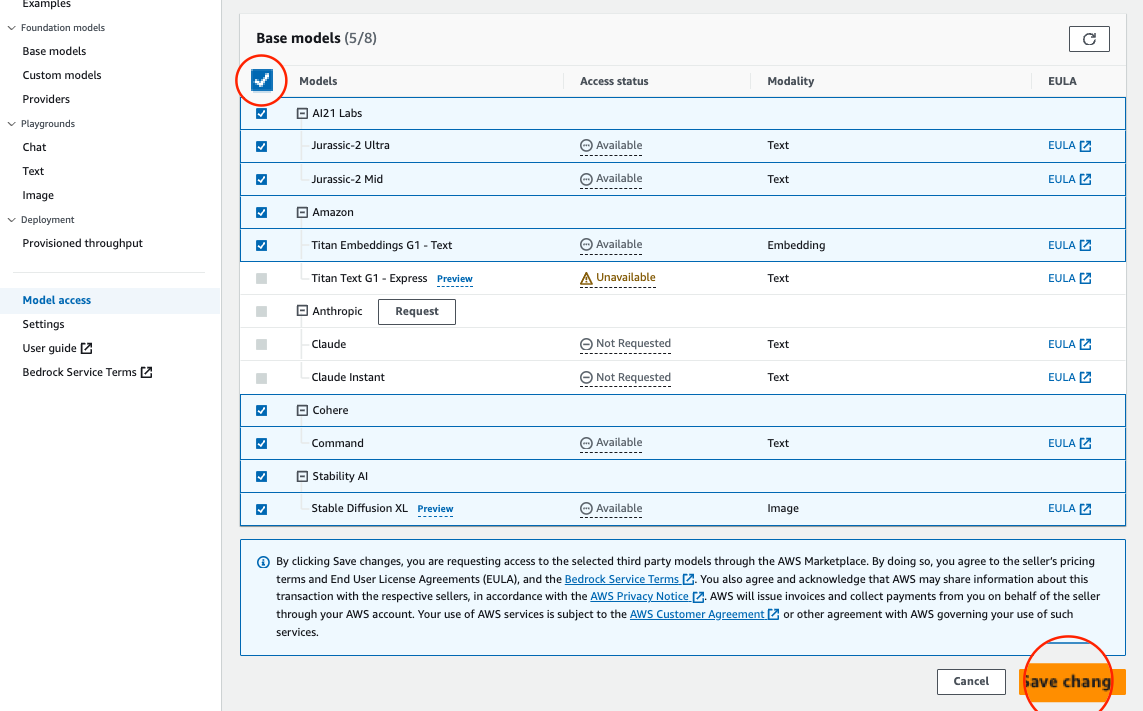Click the Modality column header
Image resolution: width=1143 pixels, height=711 pixels.
(x=790, y=81)
